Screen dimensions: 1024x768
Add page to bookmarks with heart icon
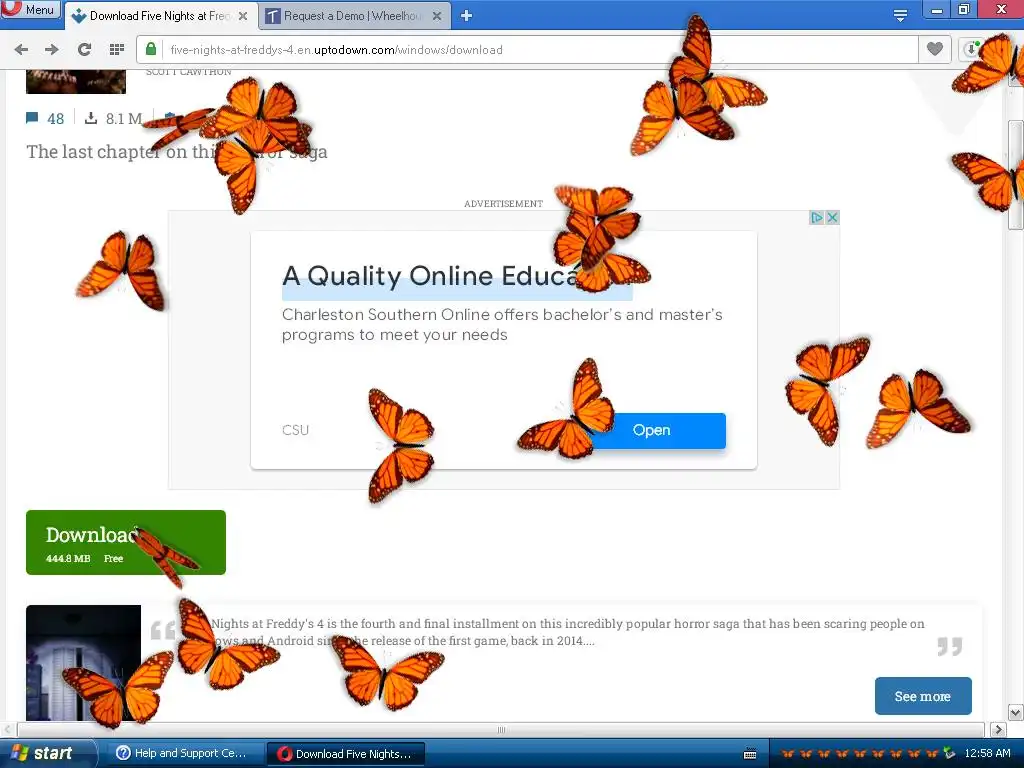(935, 49)
